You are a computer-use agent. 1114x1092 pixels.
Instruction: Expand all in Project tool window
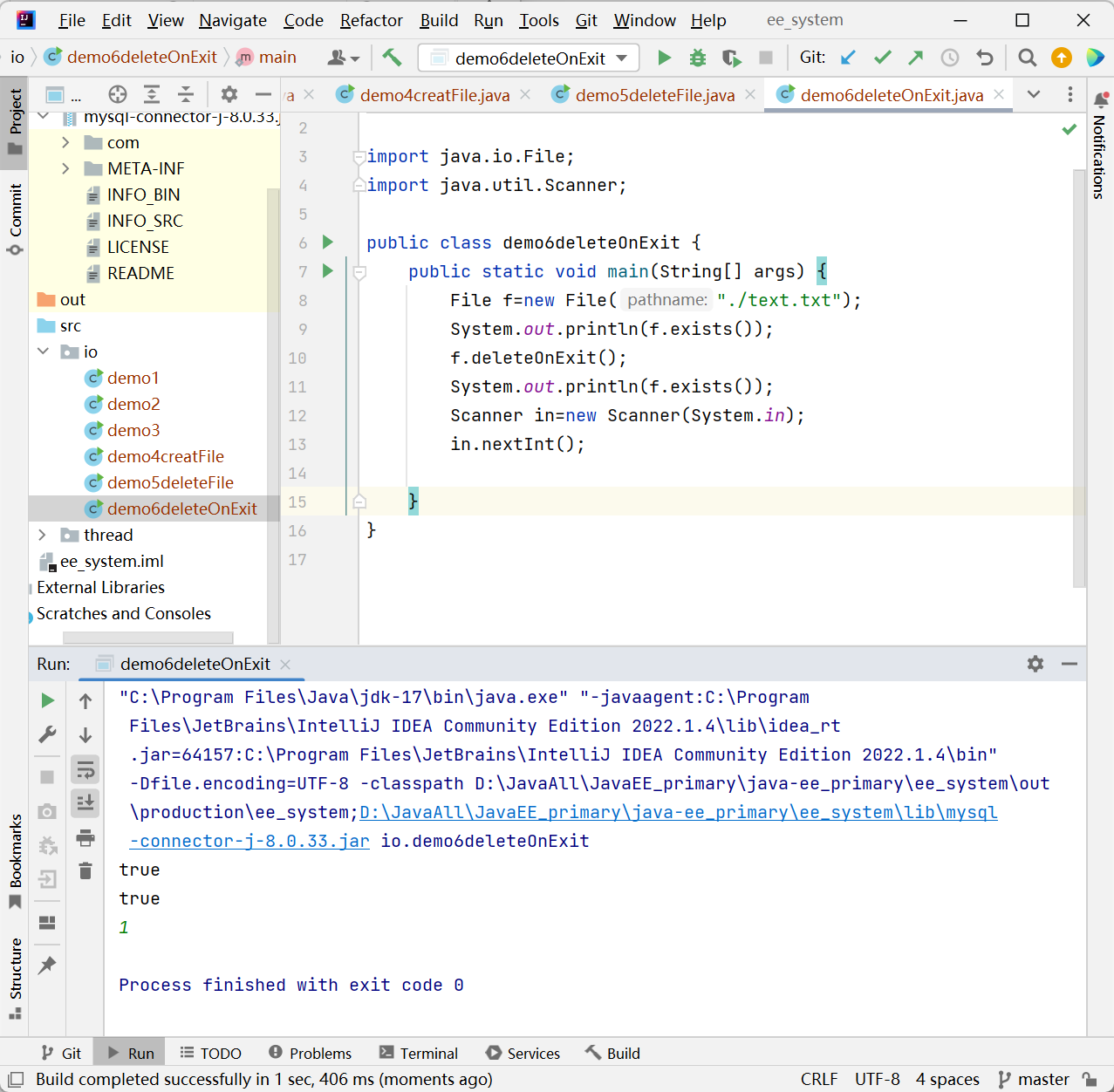pos(152,94)
